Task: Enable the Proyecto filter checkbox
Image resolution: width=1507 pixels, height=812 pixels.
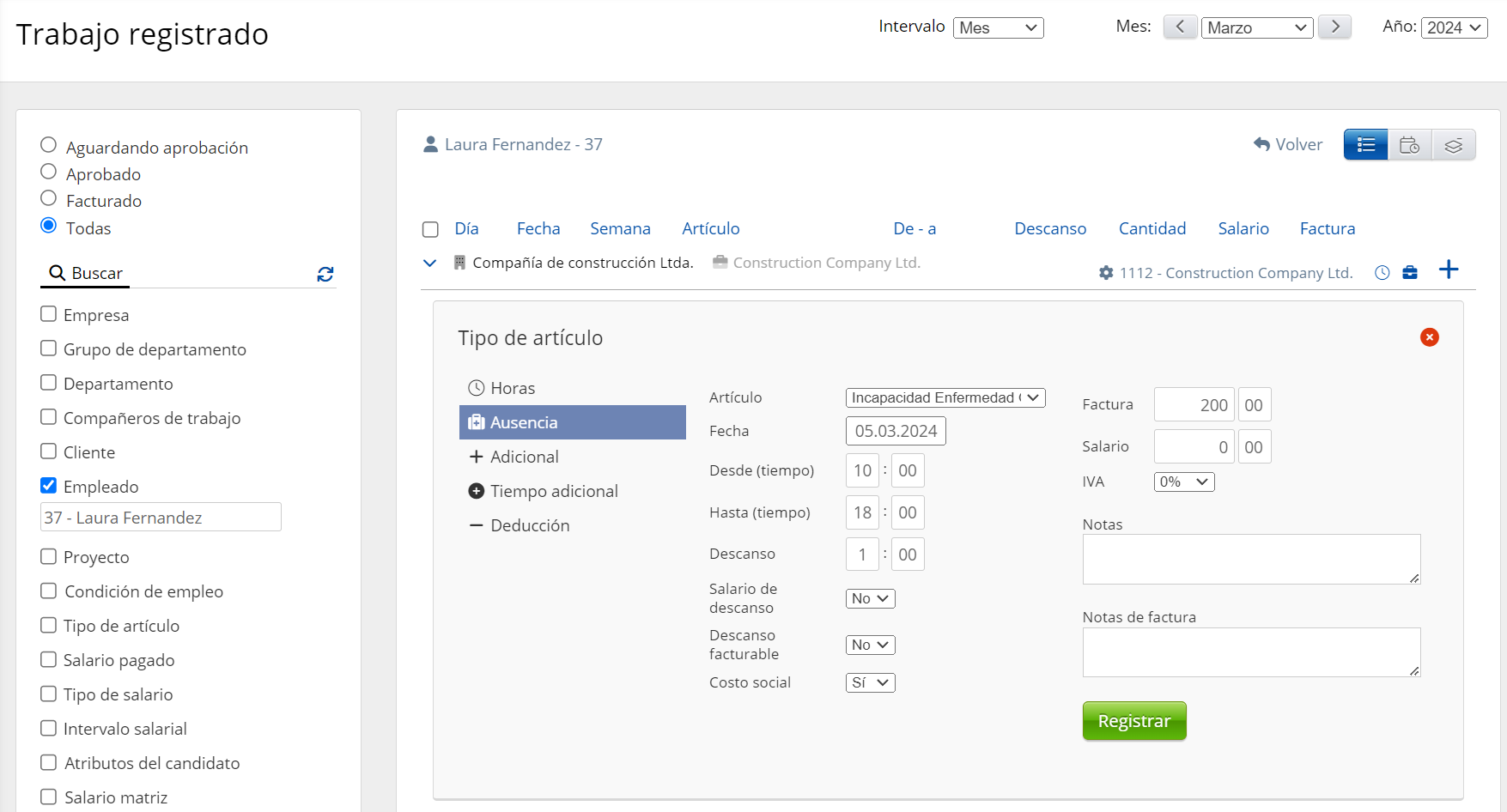Action: [x=49, y=556]
